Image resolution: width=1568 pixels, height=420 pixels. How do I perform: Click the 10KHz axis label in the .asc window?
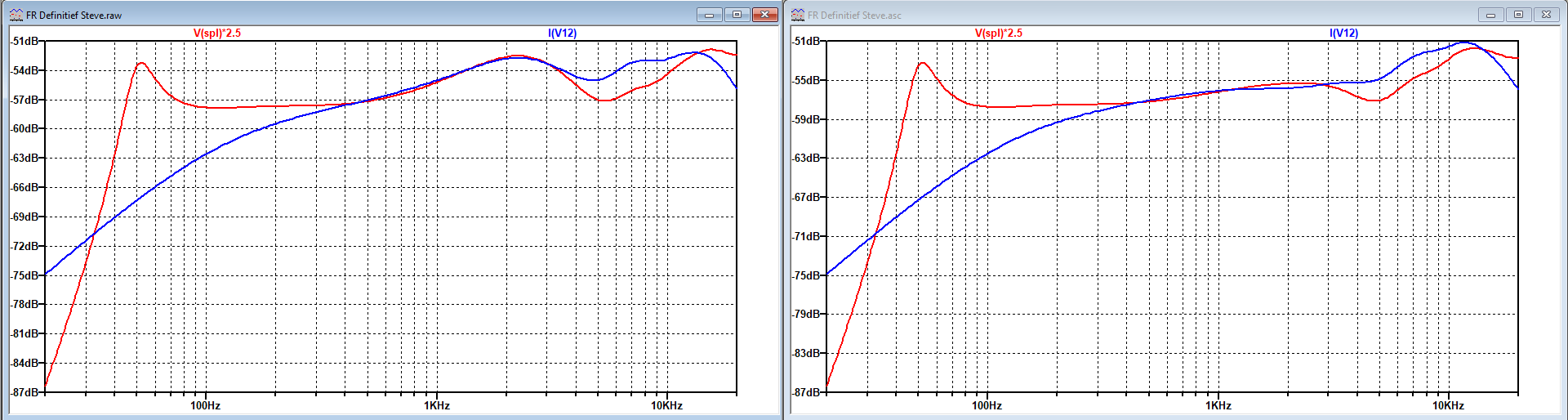click(1448, 405)
